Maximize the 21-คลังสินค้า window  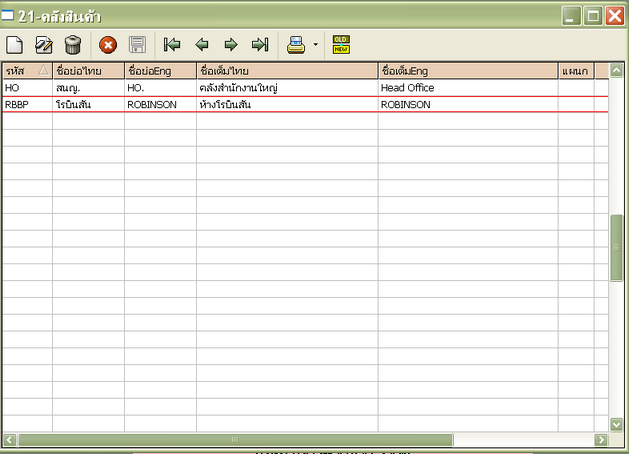(x=594, y=16)
